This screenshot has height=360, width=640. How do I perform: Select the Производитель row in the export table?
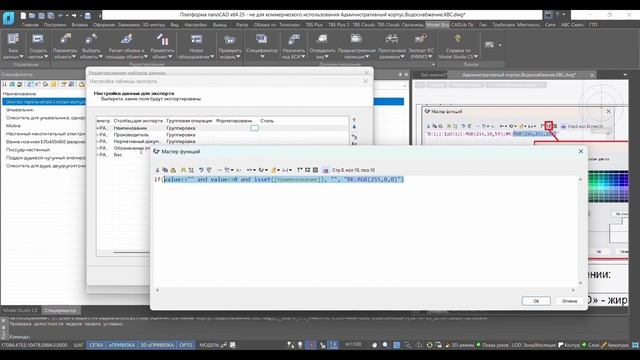click(222, 135)
